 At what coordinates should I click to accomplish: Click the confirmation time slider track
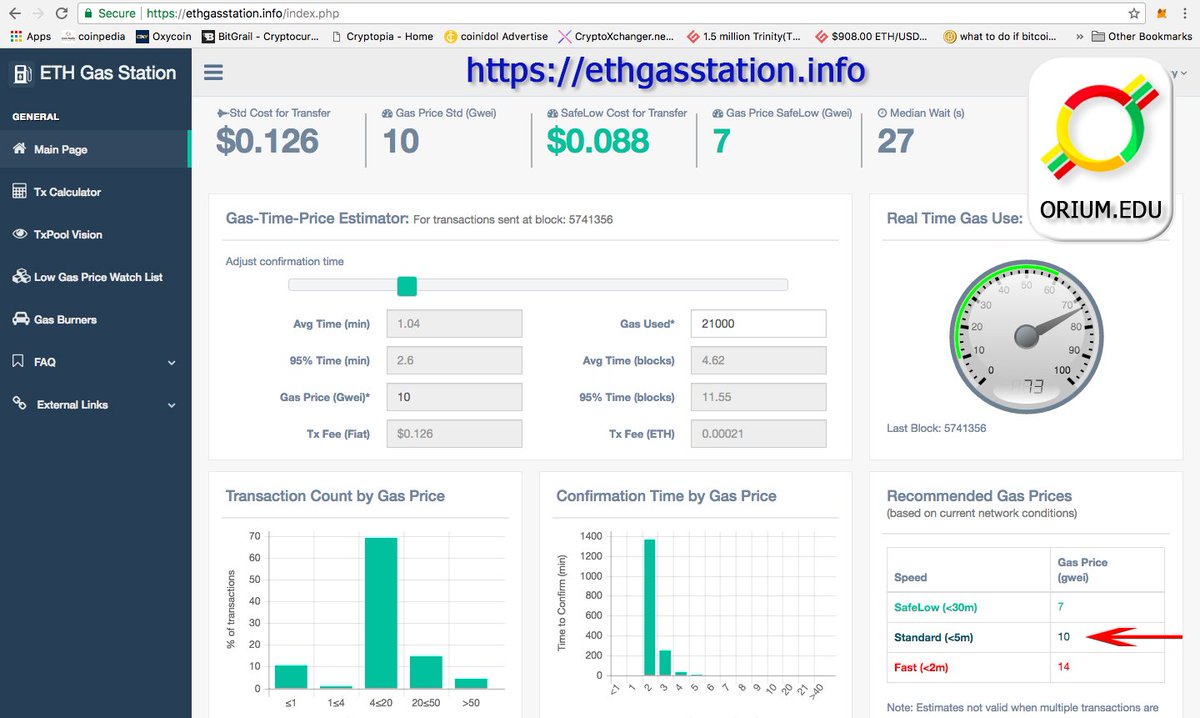pyautogui.click(x=538, y=285)
